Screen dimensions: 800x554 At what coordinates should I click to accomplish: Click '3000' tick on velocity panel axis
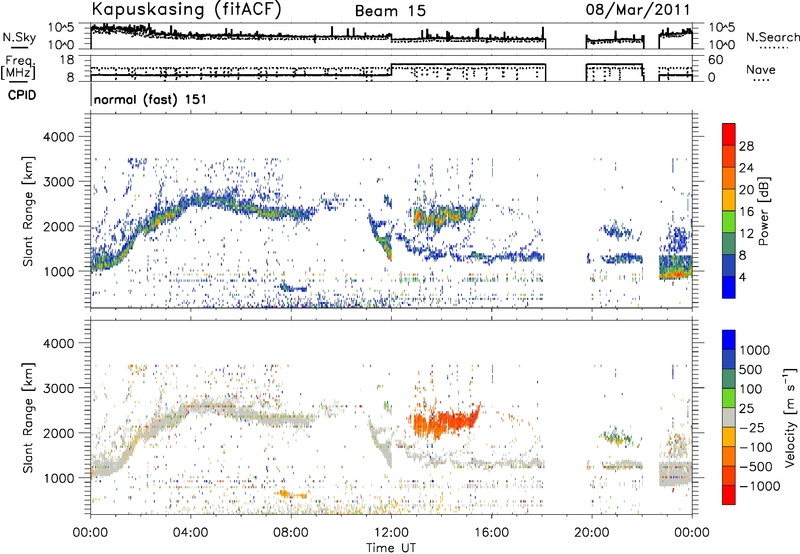coord(58,388)
